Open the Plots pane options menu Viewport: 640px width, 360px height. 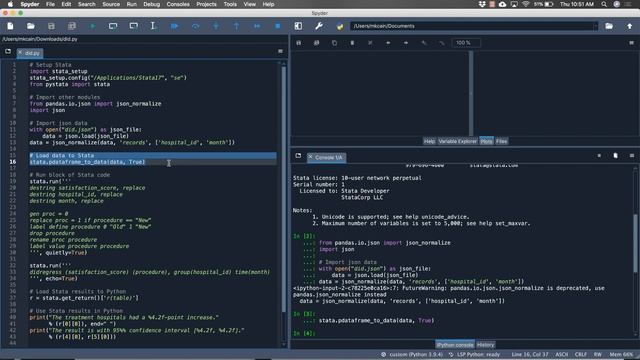pos(631,43)
